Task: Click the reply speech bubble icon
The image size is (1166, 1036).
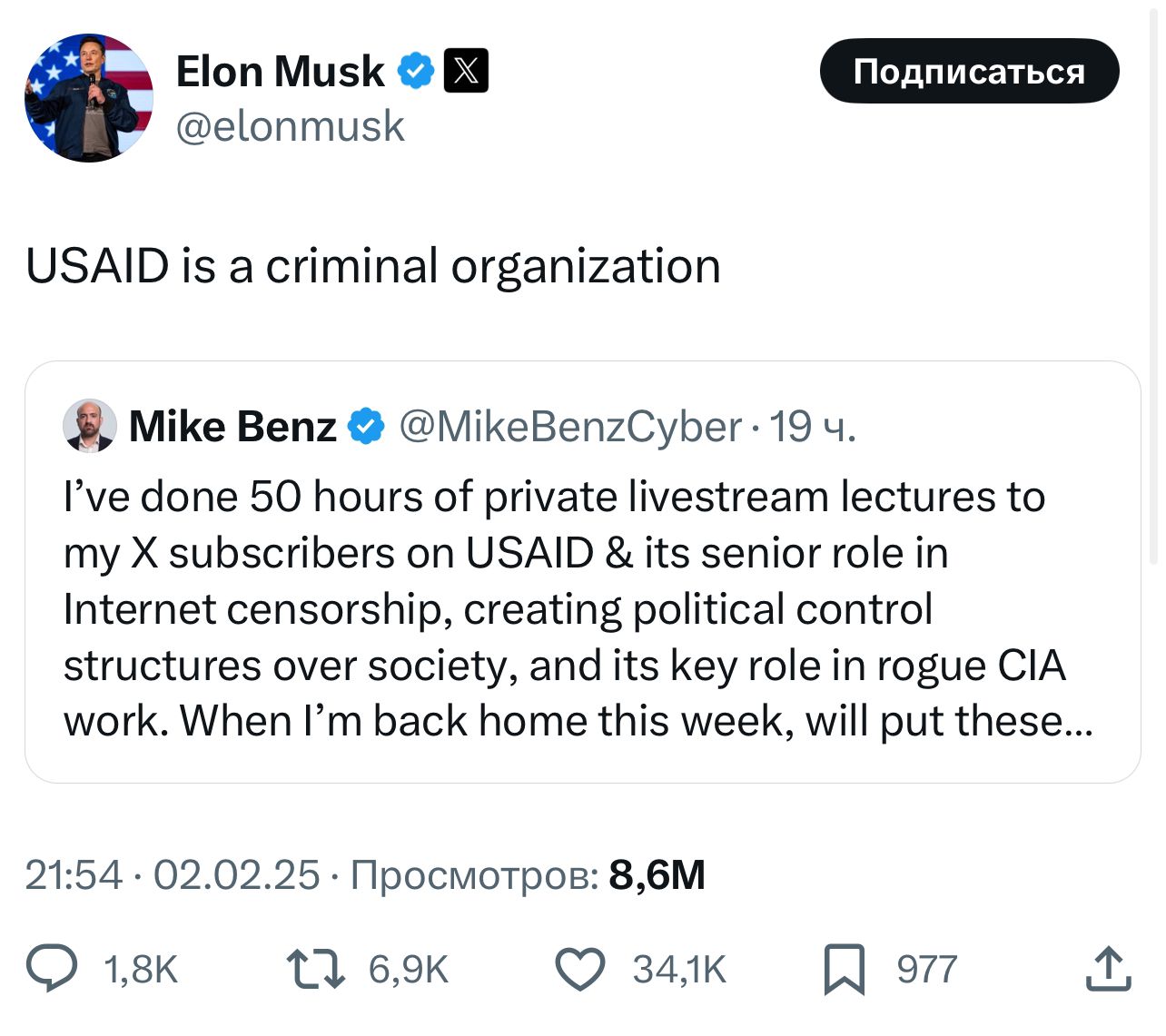Action: pos(52,968)
